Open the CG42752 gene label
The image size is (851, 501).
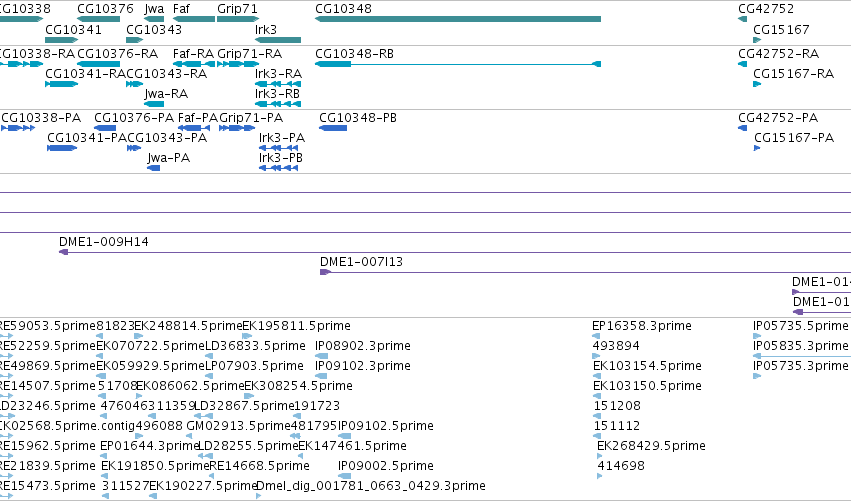coord(766,9)
